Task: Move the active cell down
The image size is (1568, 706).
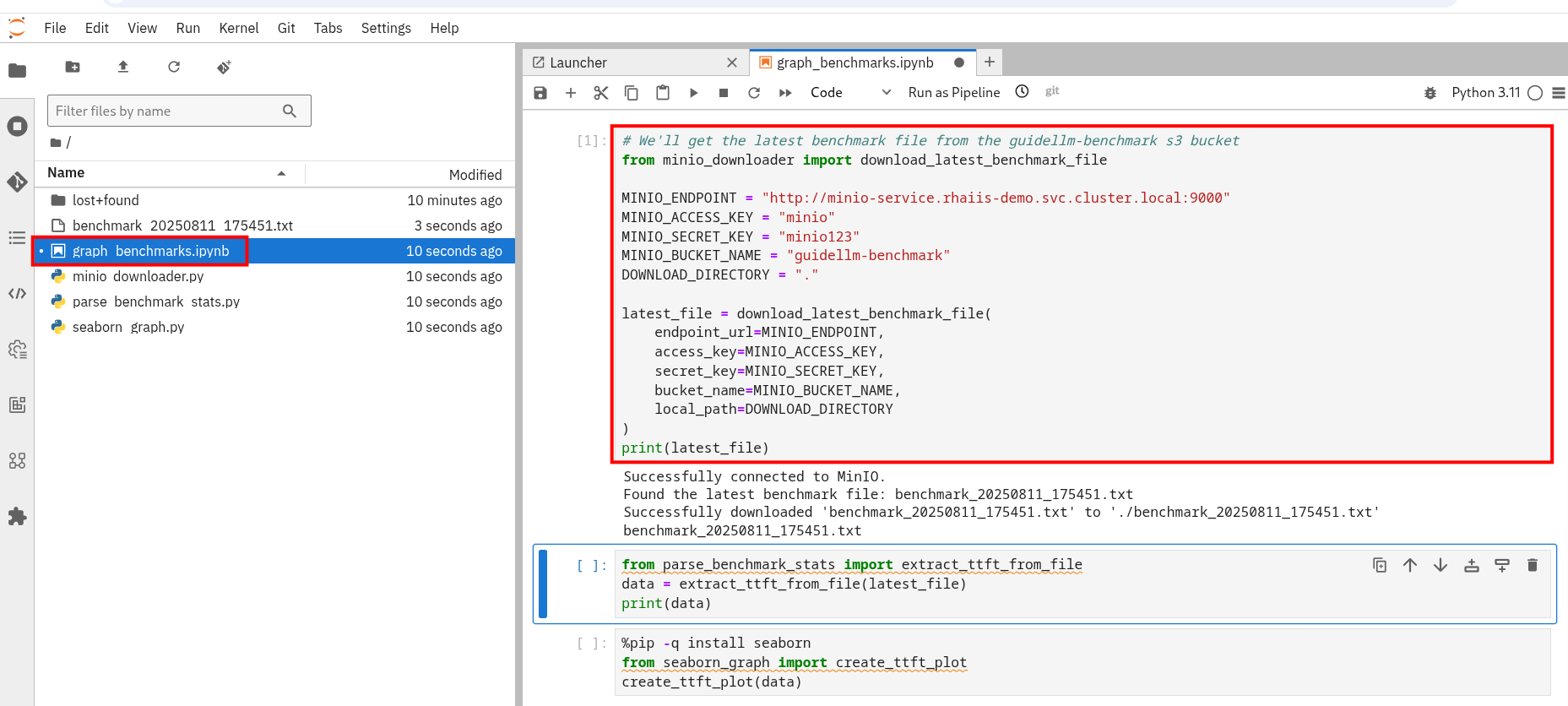Action: [1440, 565]
